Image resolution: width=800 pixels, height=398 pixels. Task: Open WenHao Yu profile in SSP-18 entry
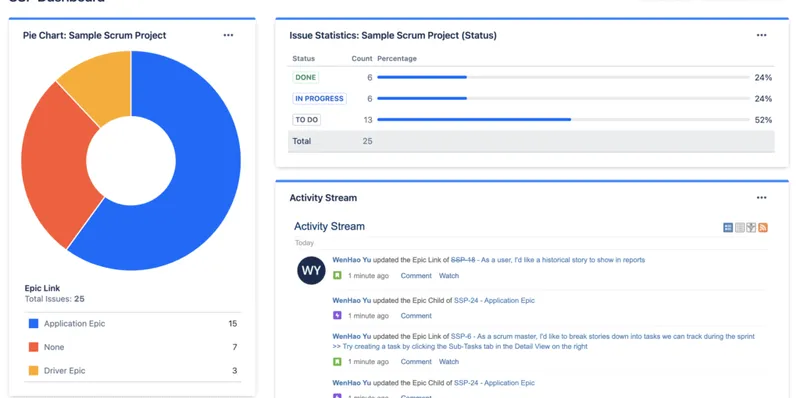[x=352, y=260]
